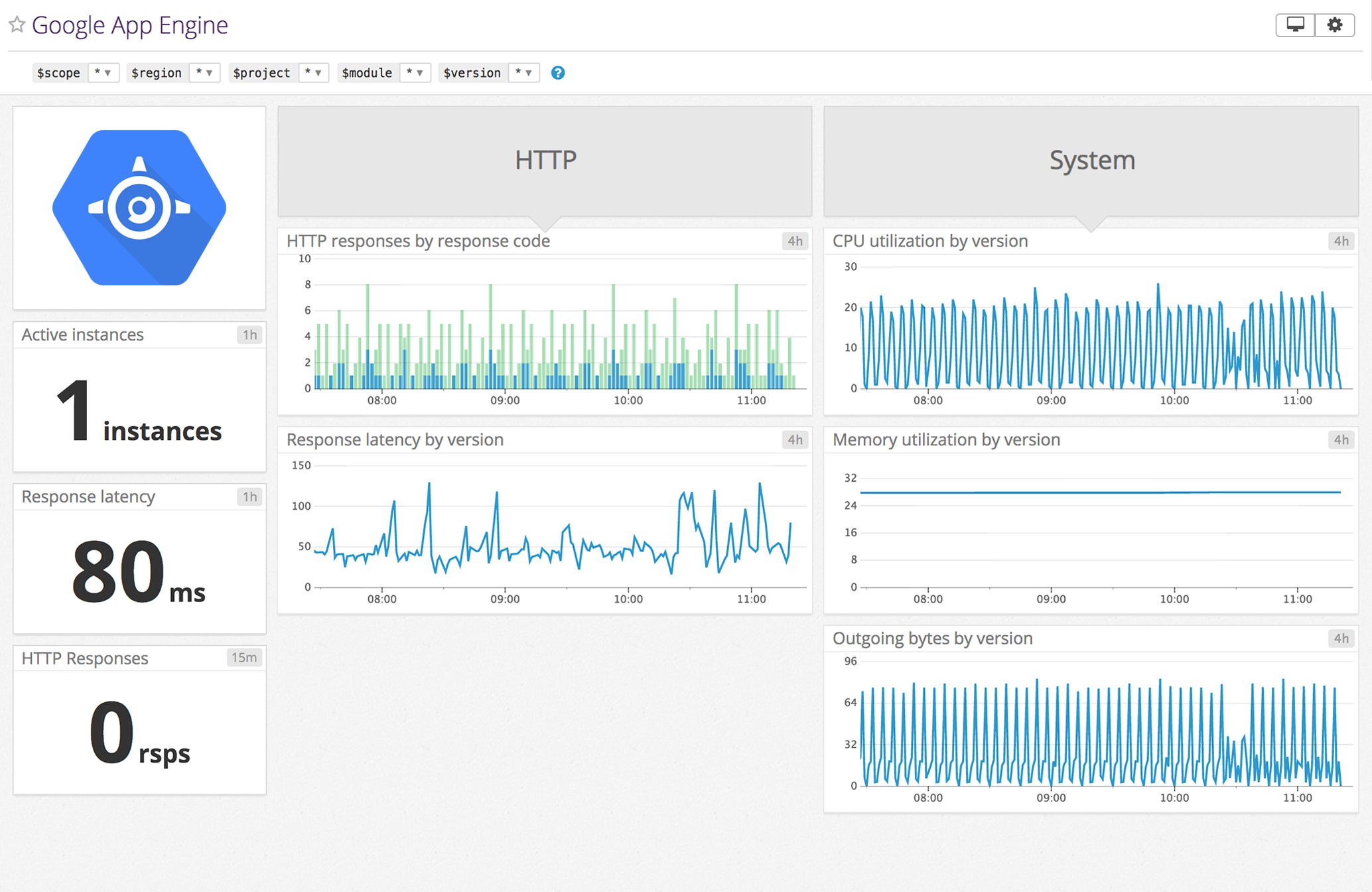Screen dimensions: 1372x892
Task: Click the Google App Engine logo
Action: [x=139, y=208]
